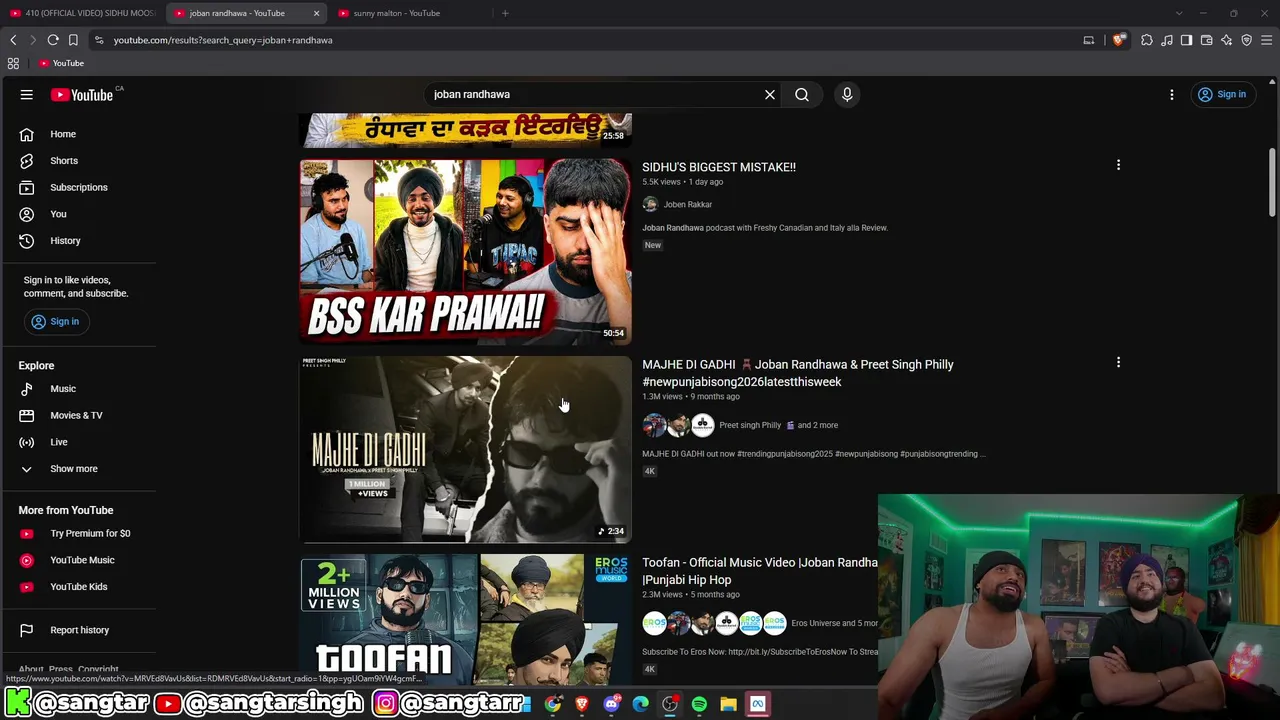This screenshot has width=1280, height=720.
Task: Open Google Chrome from the taskbar
Action: tap(553, 704)
